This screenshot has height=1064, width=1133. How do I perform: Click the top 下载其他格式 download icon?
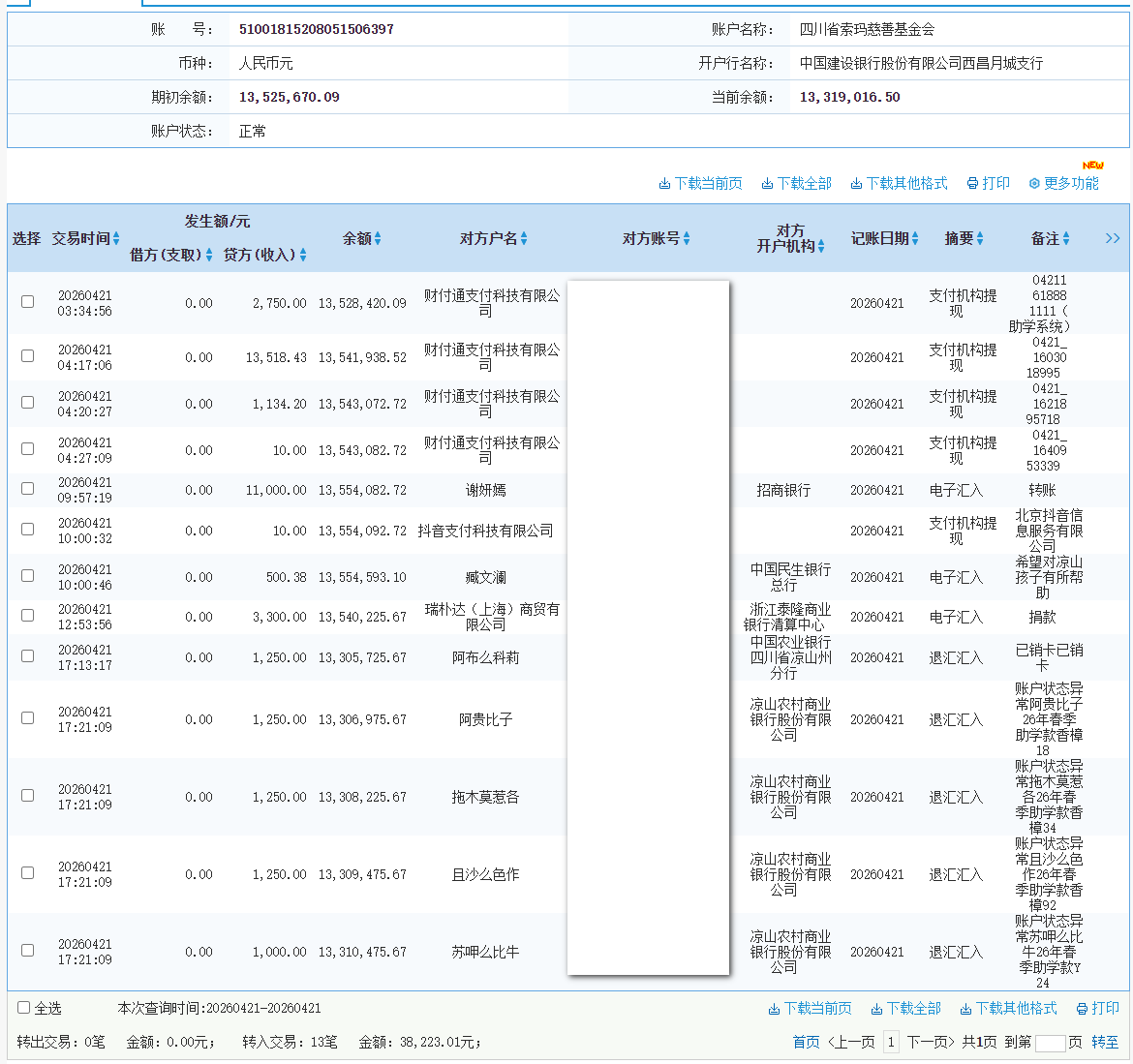tap(856, 184)
